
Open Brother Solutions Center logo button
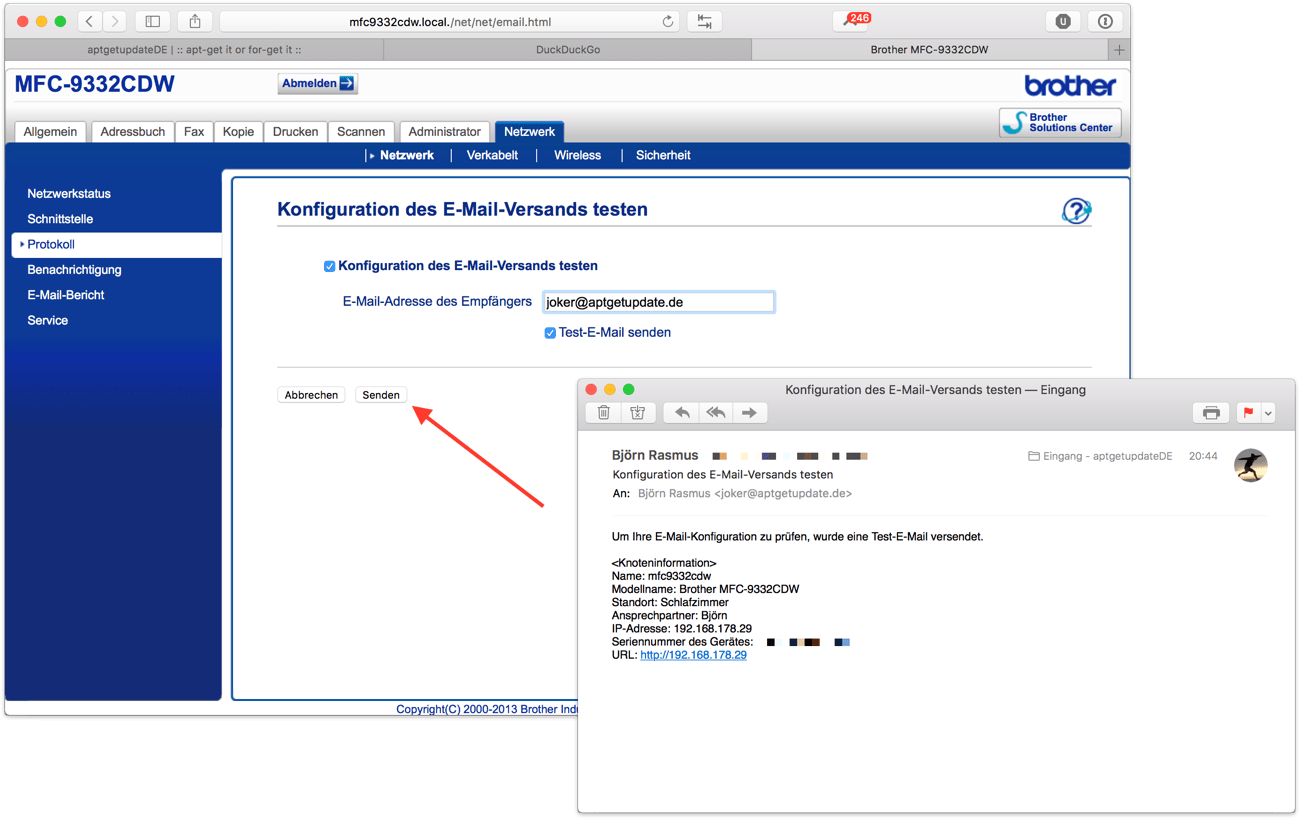pos(1060,123)
